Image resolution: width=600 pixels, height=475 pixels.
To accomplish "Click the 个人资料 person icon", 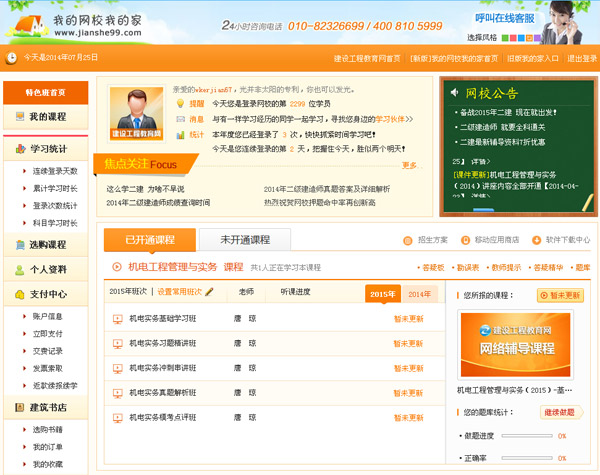I will coord(20,269).
